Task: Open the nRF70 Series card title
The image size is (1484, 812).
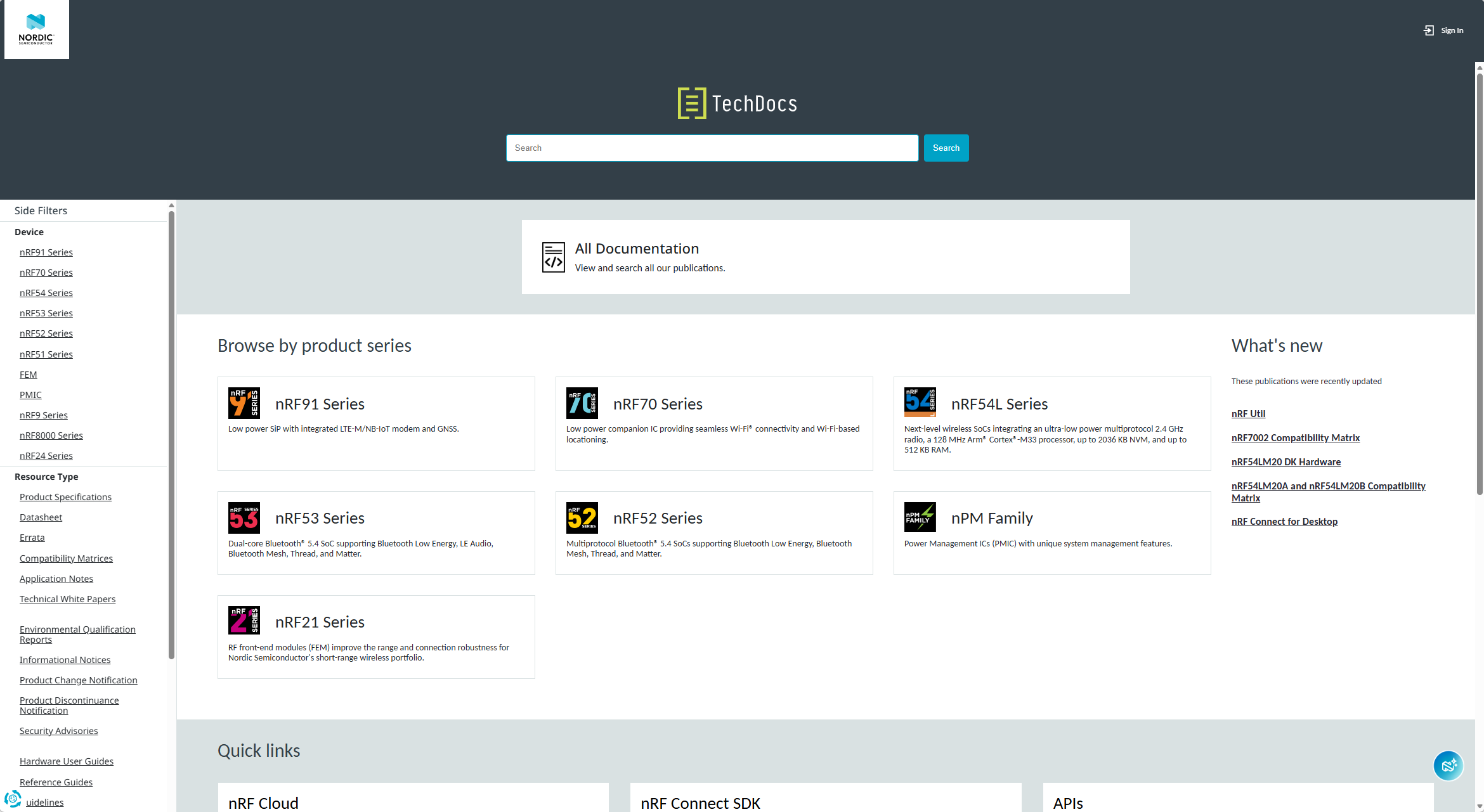Action: pos(658,404)
